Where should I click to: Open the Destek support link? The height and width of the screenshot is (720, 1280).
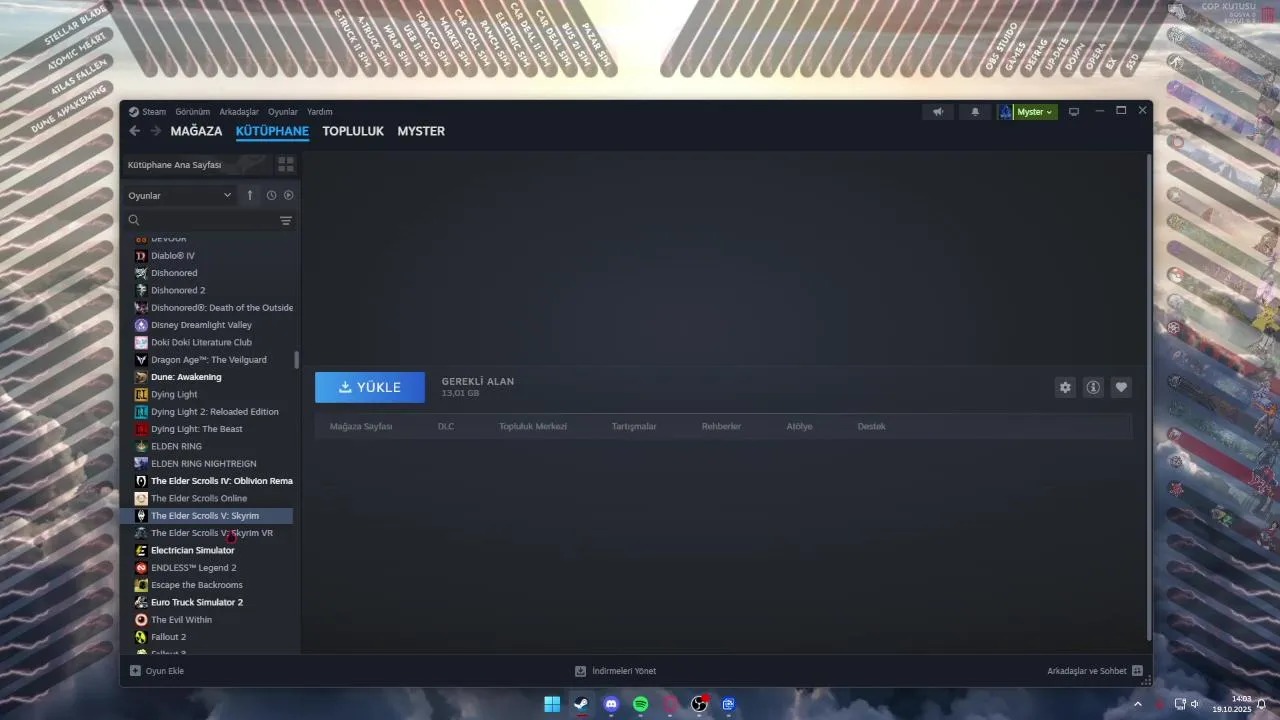(871, 426)
